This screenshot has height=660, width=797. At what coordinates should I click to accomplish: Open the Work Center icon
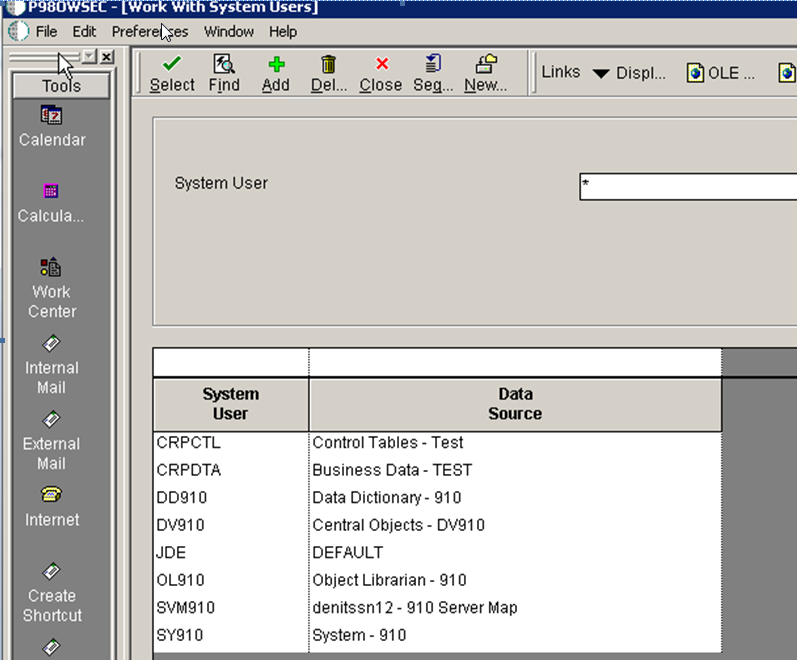[x=51, y=267]
